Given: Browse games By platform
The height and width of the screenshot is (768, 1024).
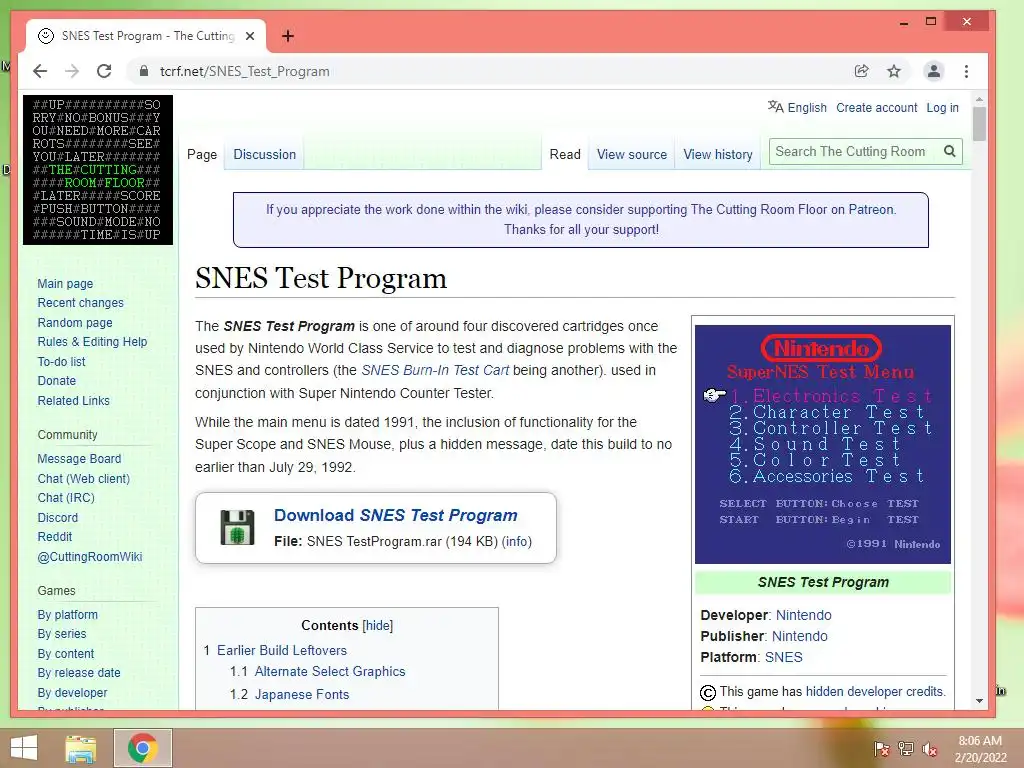Looking at the screenshot, I should point(67,615).
